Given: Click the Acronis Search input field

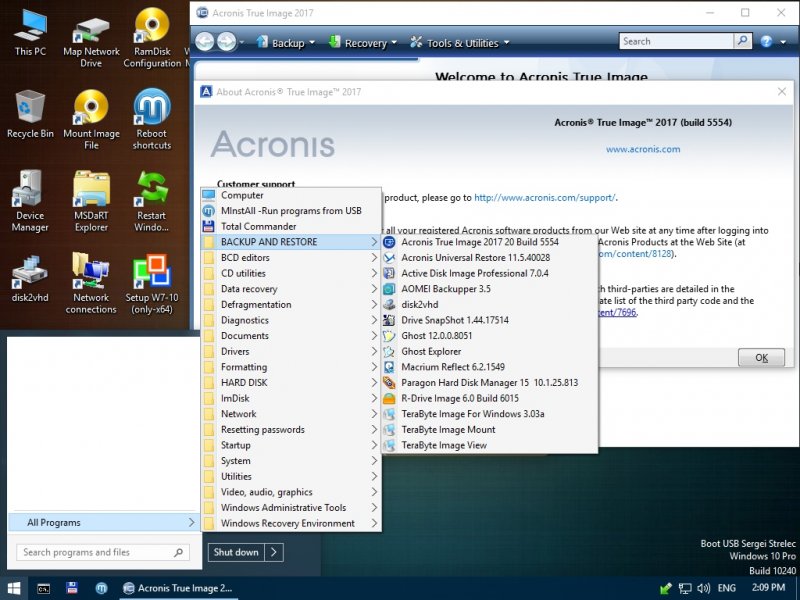Looking at the screenshot, I should (676, 41).
